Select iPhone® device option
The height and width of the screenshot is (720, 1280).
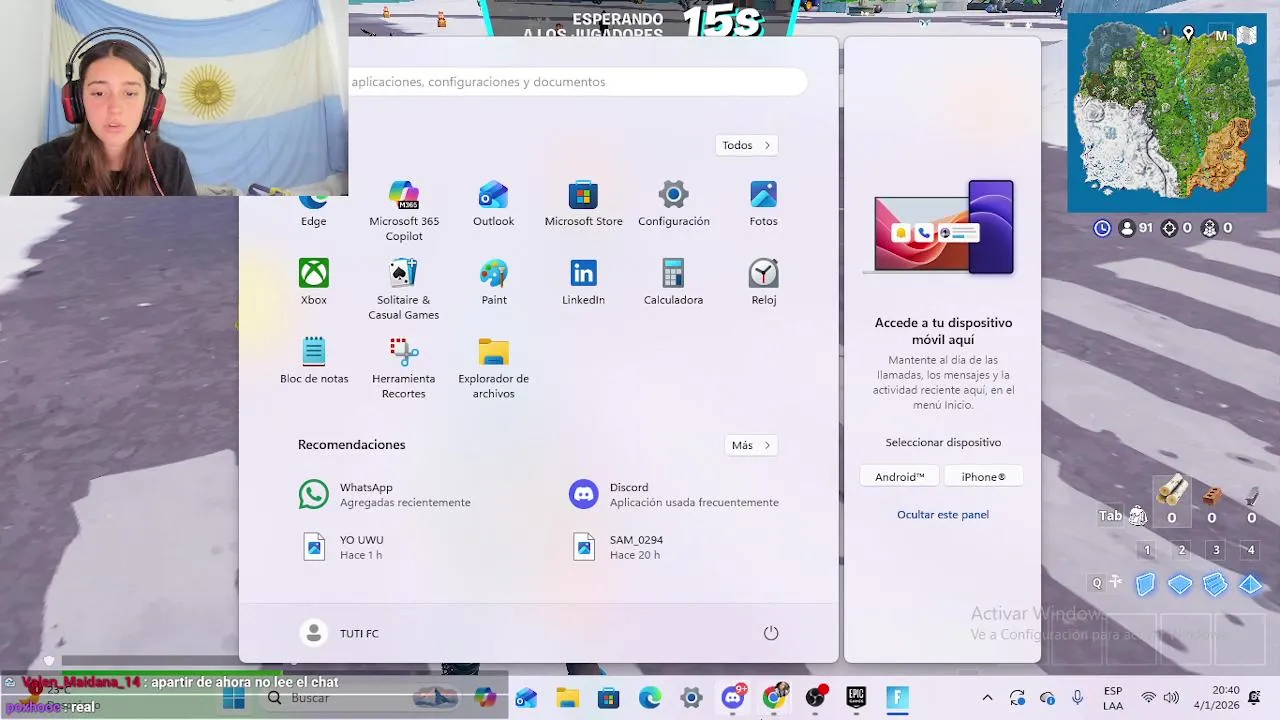(983, 477)
